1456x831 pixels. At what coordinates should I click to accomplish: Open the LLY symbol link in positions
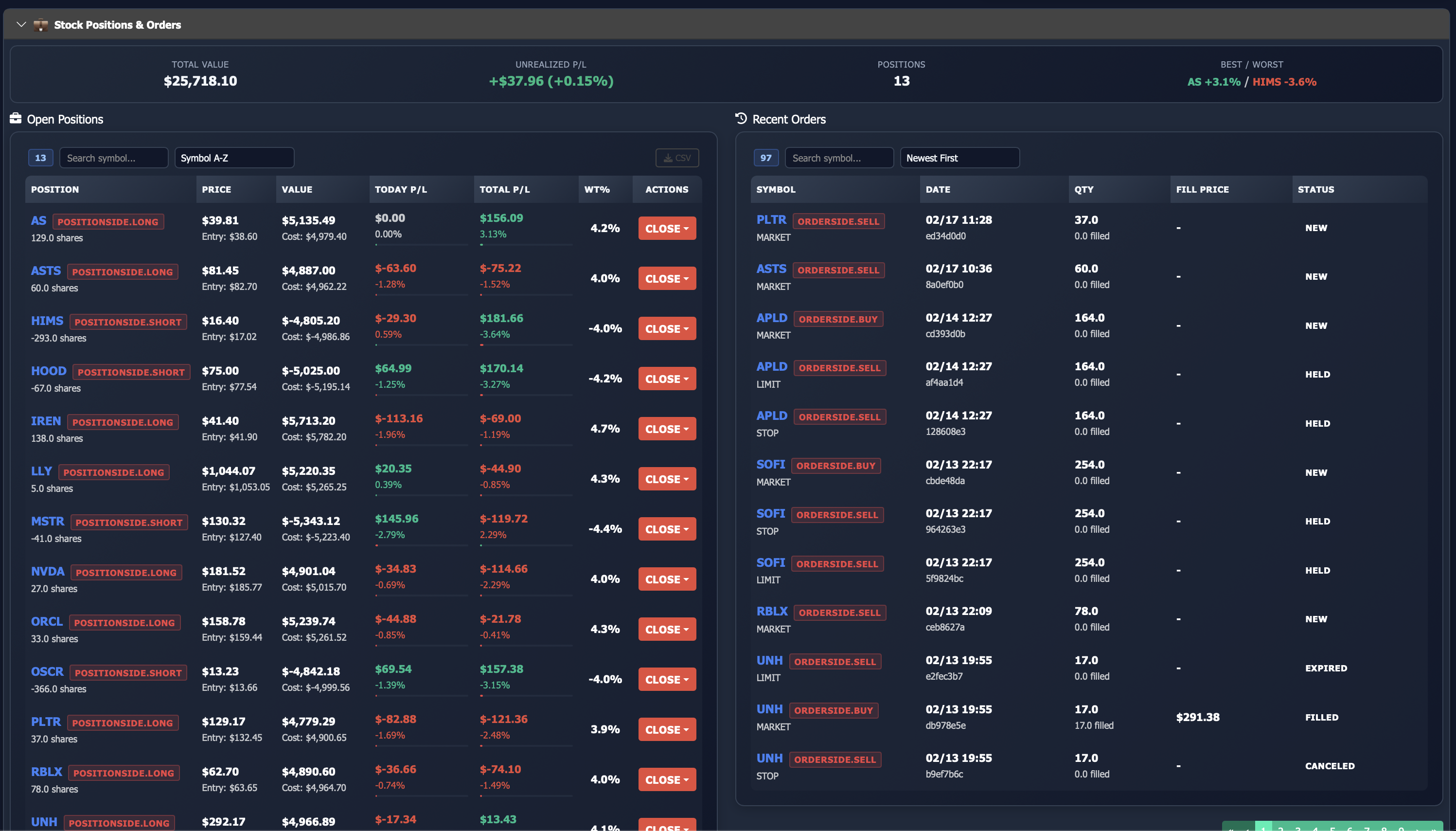tap(41, 471)
